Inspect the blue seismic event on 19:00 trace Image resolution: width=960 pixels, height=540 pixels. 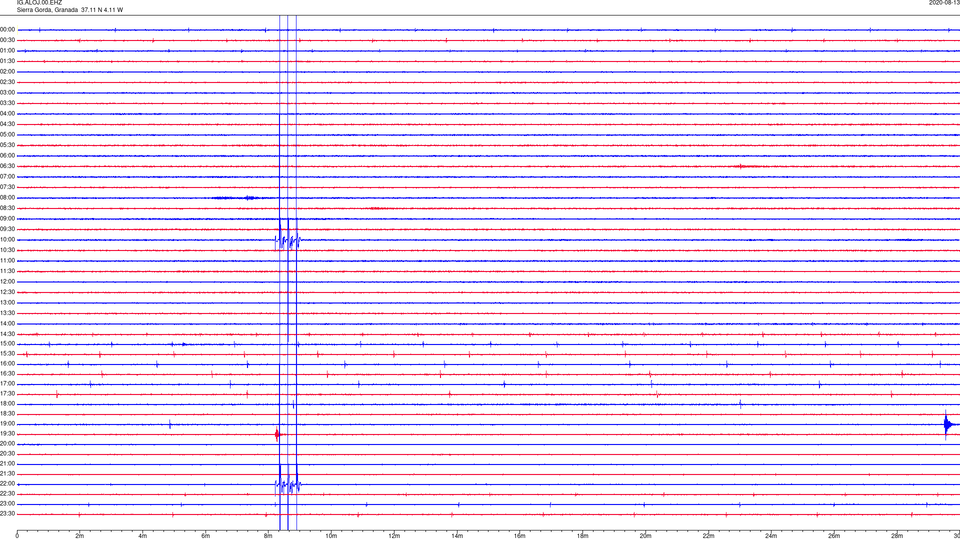tap(948, 424)
